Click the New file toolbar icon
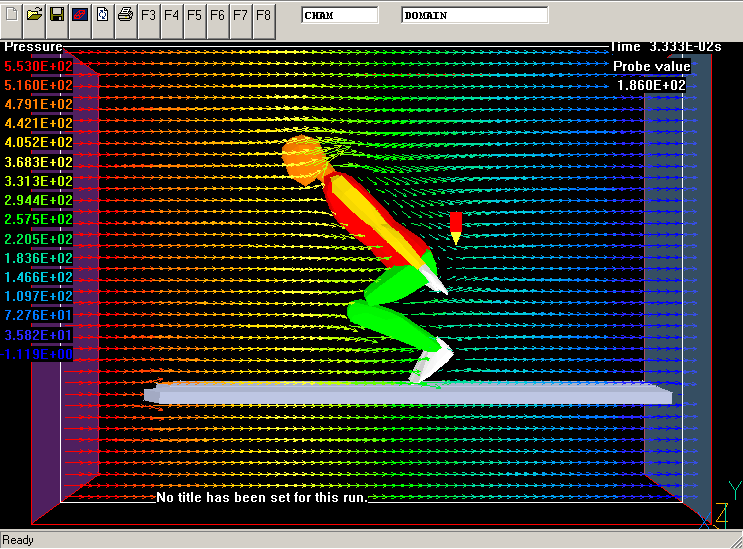Viewport: 743px width, 549px height. click(x=12, y=15)
